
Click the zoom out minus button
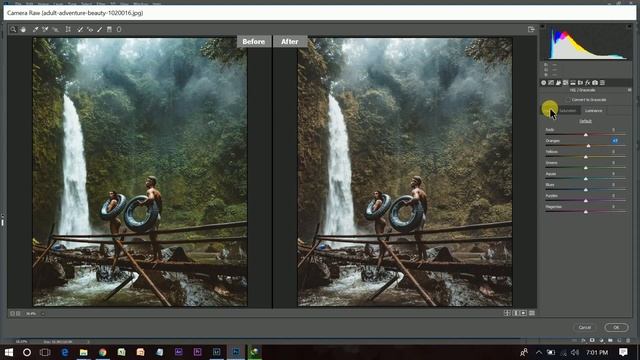pyautogui.click(x=12, y=313)
